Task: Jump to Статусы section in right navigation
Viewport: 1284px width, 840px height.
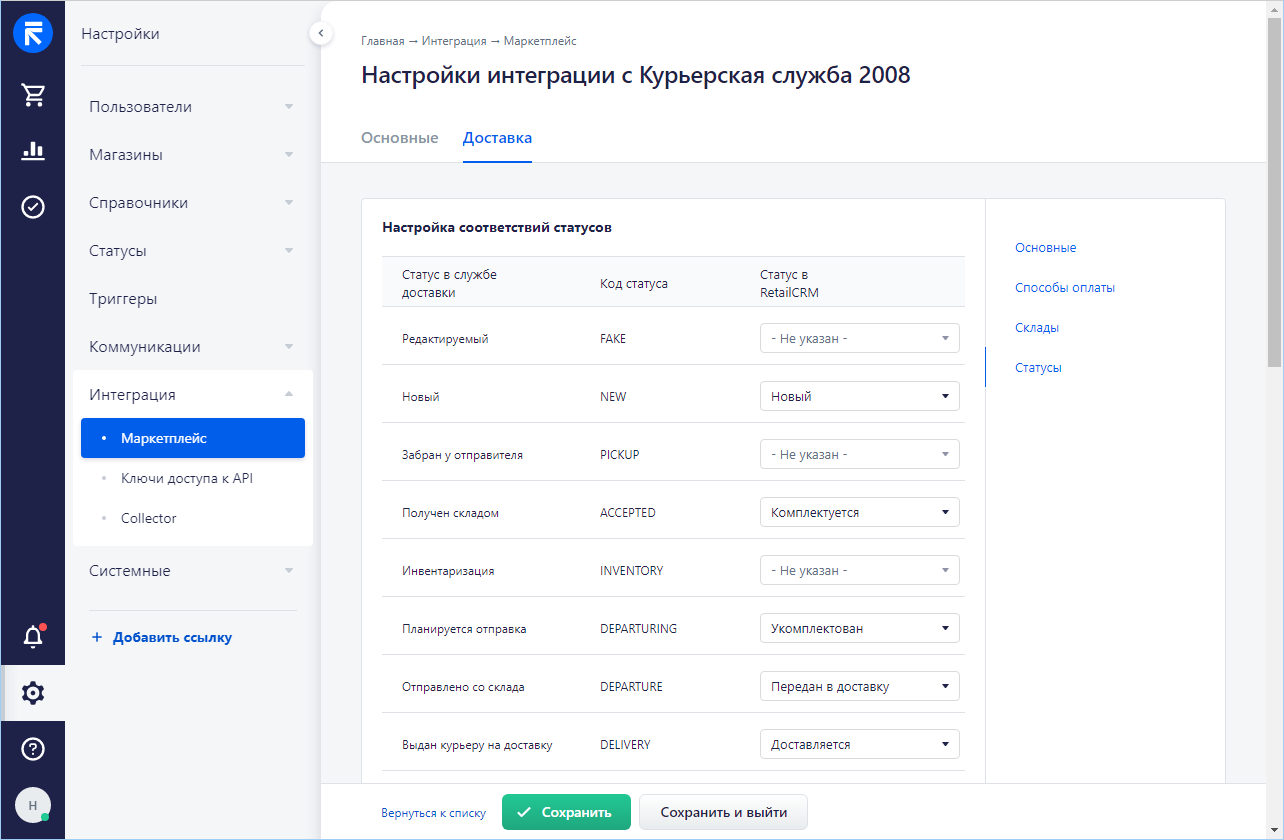Action: [1038, 368]
